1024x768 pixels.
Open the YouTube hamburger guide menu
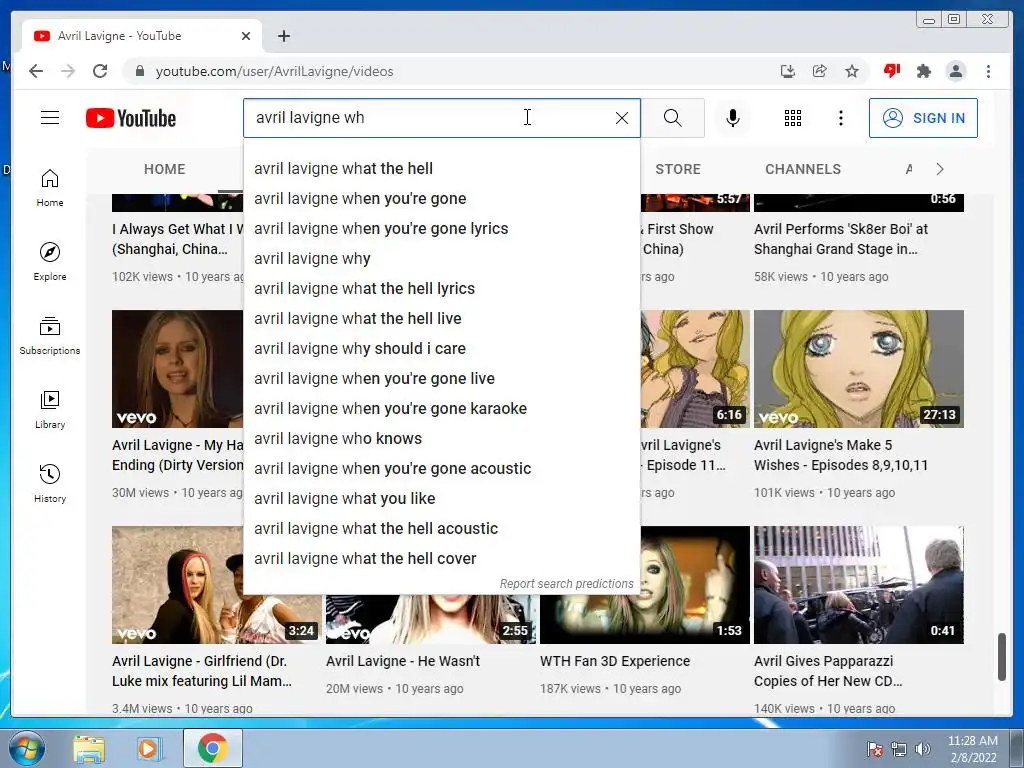(x=50, y=118)
